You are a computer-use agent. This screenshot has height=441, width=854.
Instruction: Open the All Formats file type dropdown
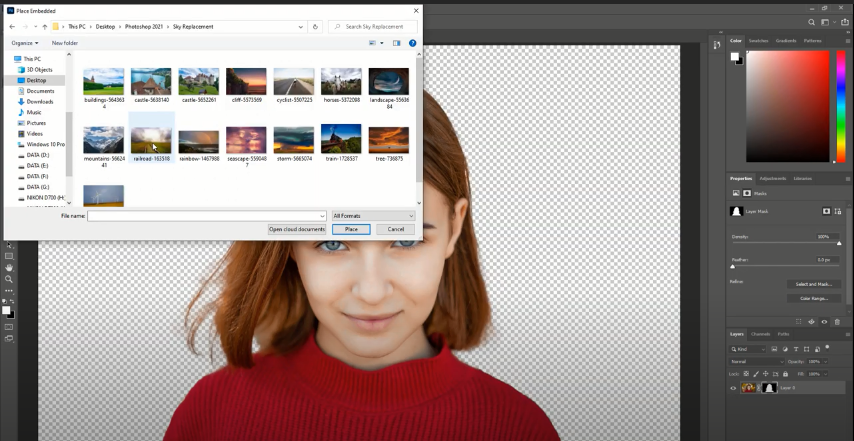click(373, 216)
